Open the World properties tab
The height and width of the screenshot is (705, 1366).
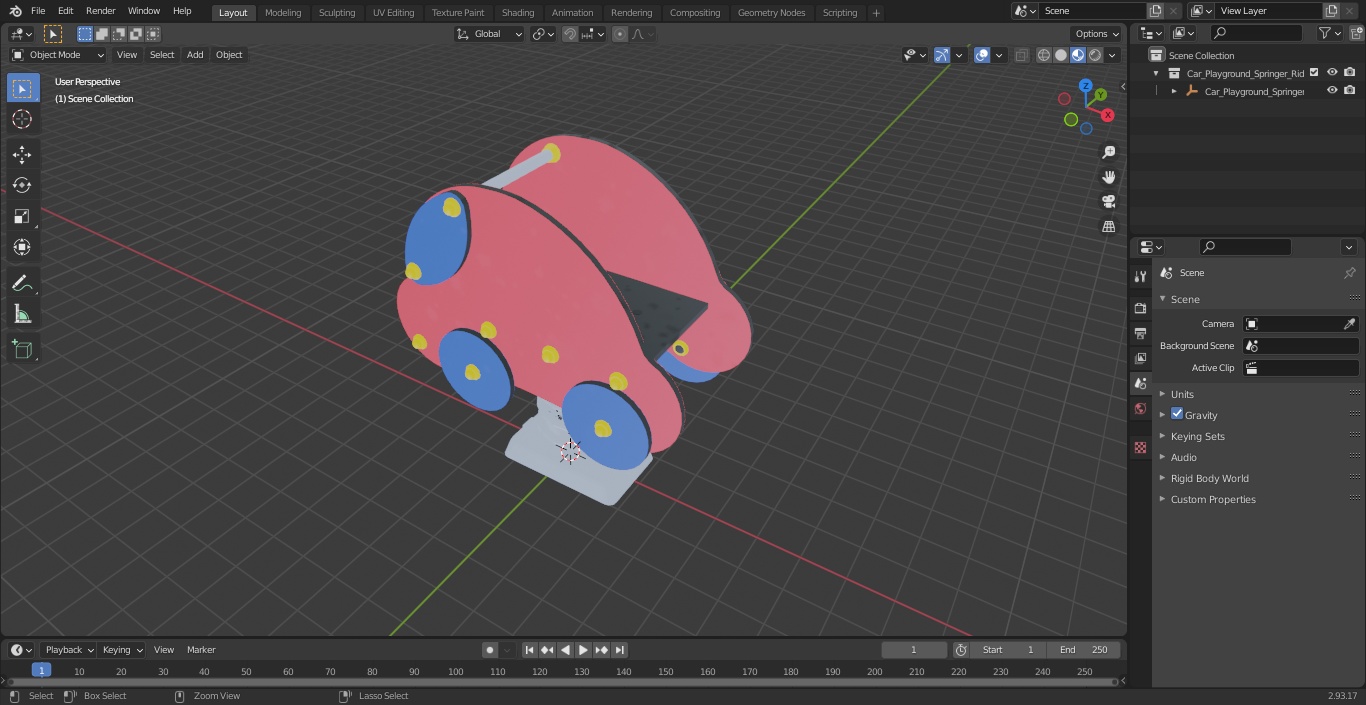point(1140,408)
